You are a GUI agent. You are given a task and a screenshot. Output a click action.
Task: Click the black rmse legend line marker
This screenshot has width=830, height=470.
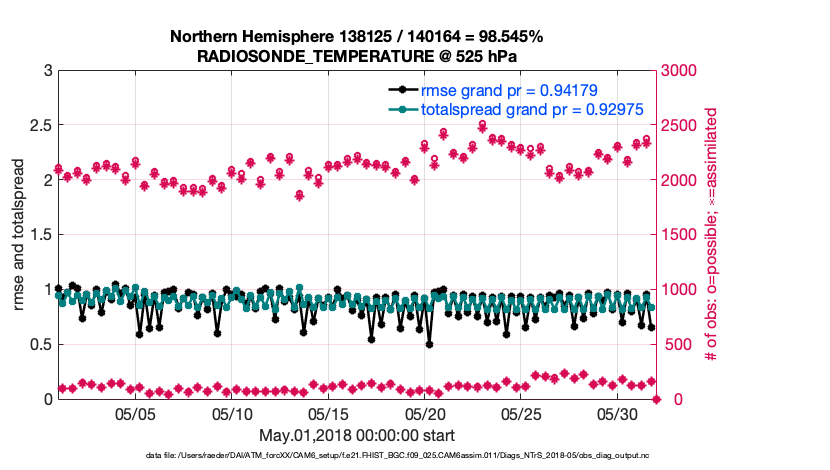(x=402, y=91)
